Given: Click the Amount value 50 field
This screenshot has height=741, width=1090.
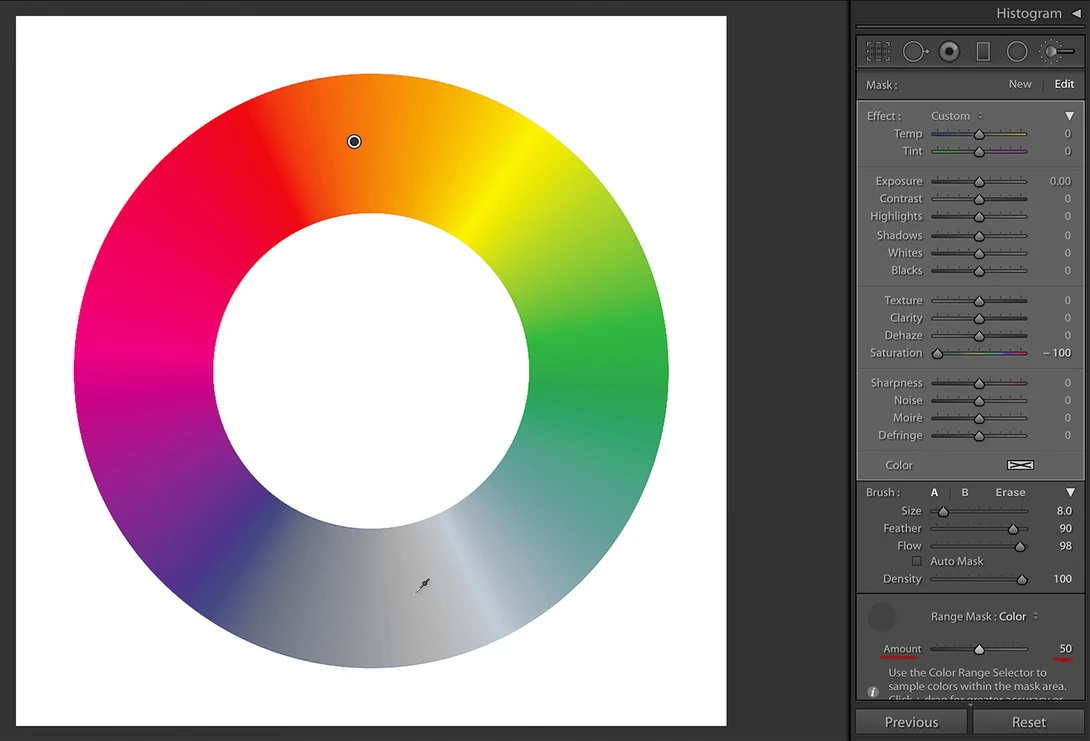Looking at the screenshot, I should [1066, 649].
